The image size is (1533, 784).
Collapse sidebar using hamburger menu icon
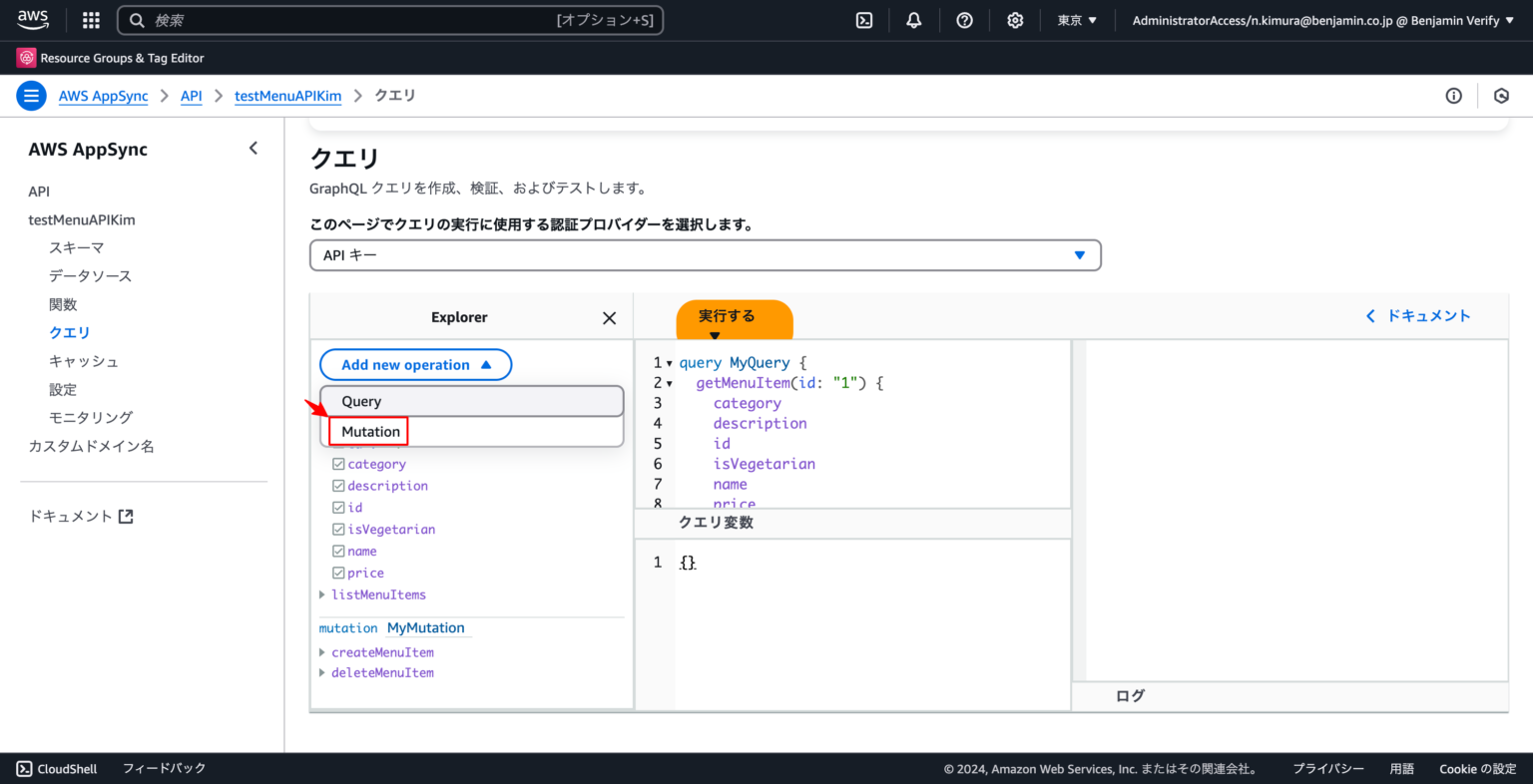click(x=31, y=95)
